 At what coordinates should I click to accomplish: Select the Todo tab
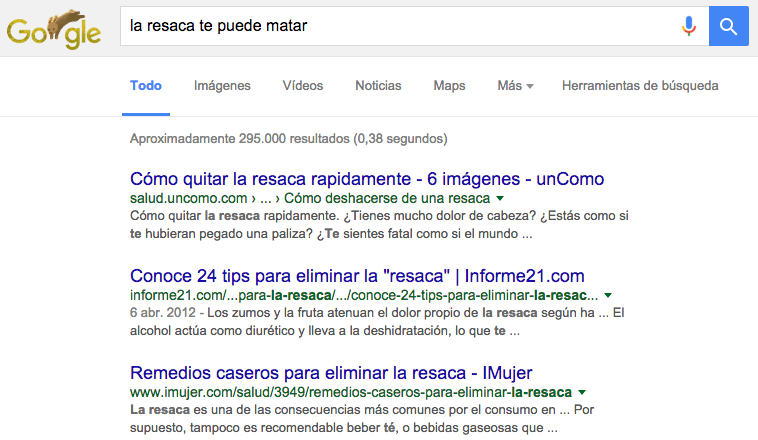click(146, 86)
